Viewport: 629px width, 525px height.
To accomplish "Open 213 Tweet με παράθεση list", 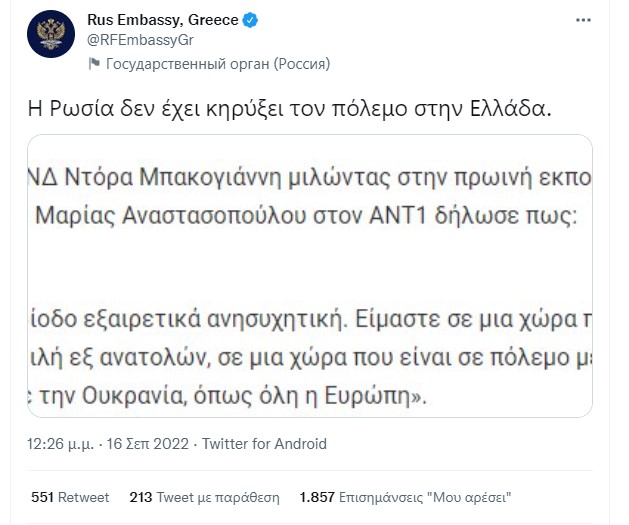I will (204, 497).
